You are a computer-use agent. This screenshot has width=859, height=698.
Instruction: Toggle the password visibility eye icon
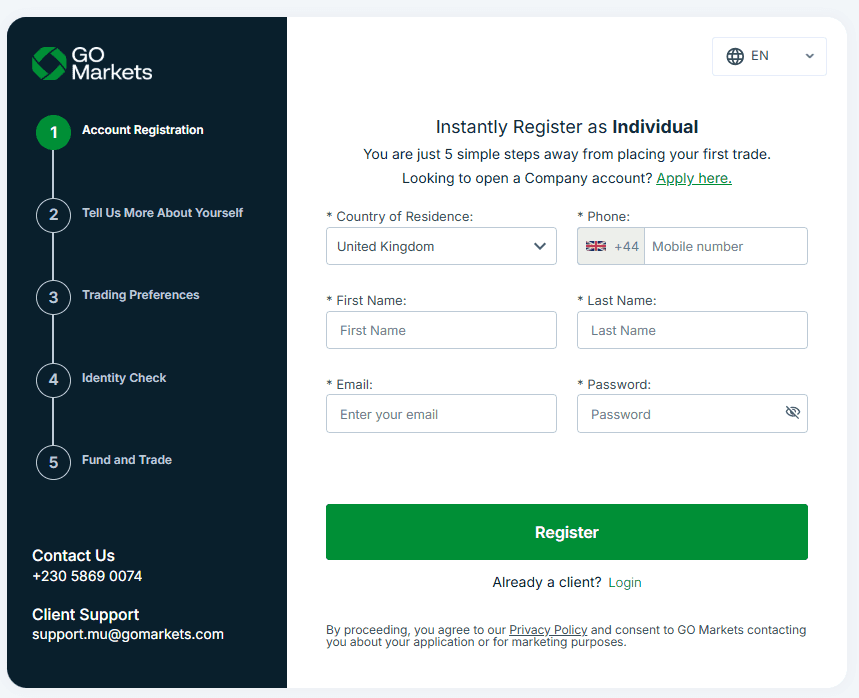[x=793, y=412]
